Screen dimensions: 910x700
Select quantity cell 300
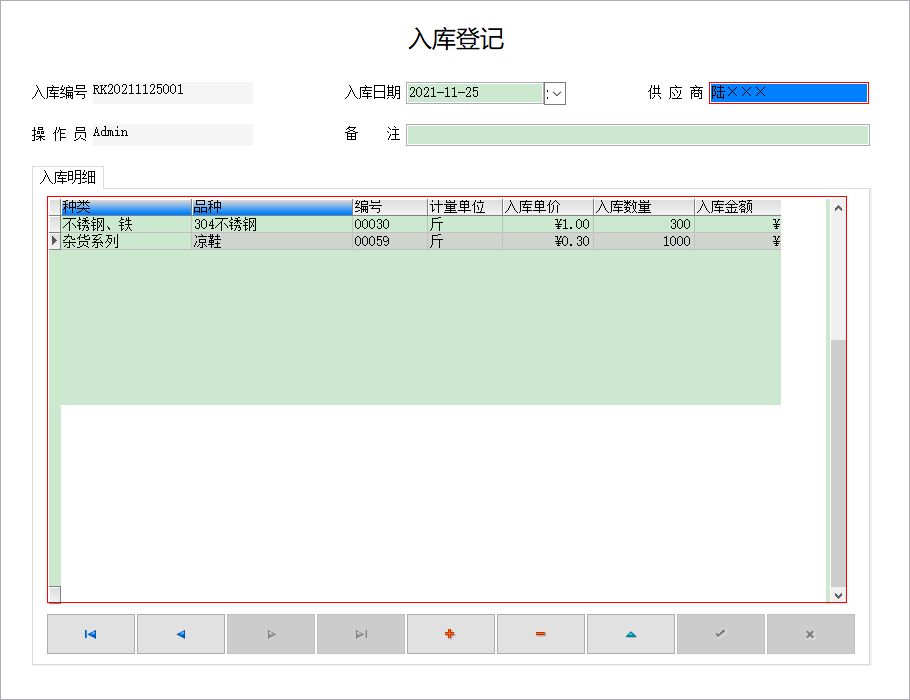click(644, 224)
